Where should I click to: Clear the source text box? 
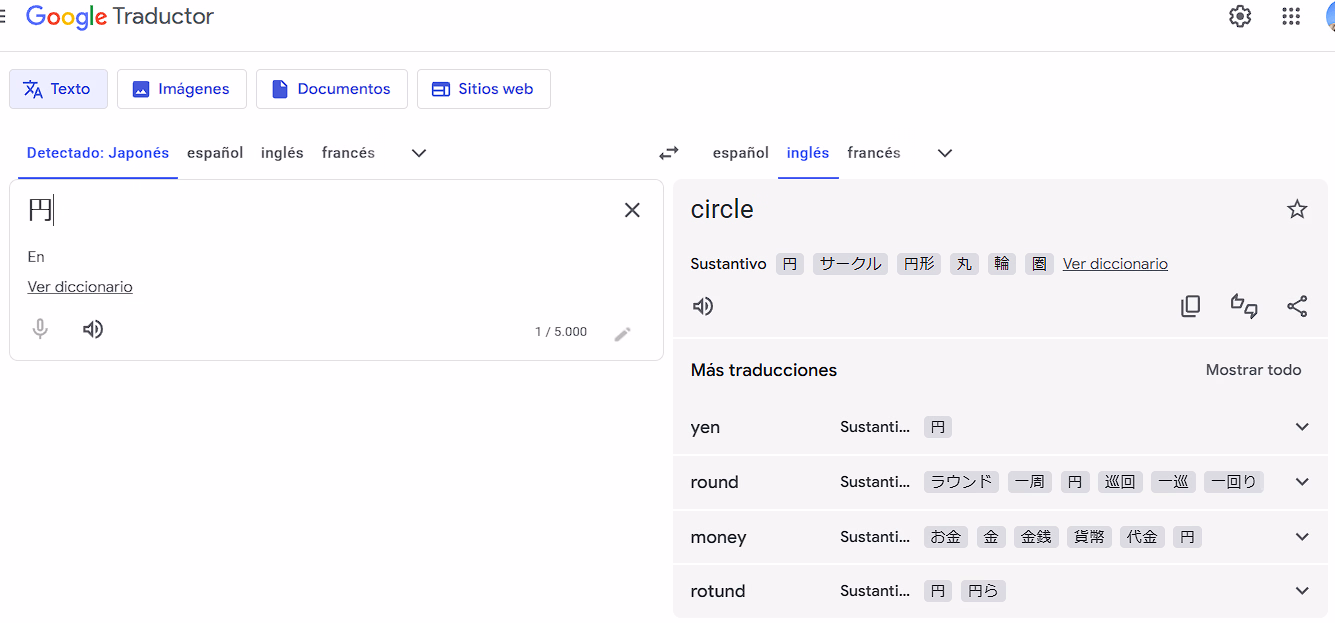point(632,210)
